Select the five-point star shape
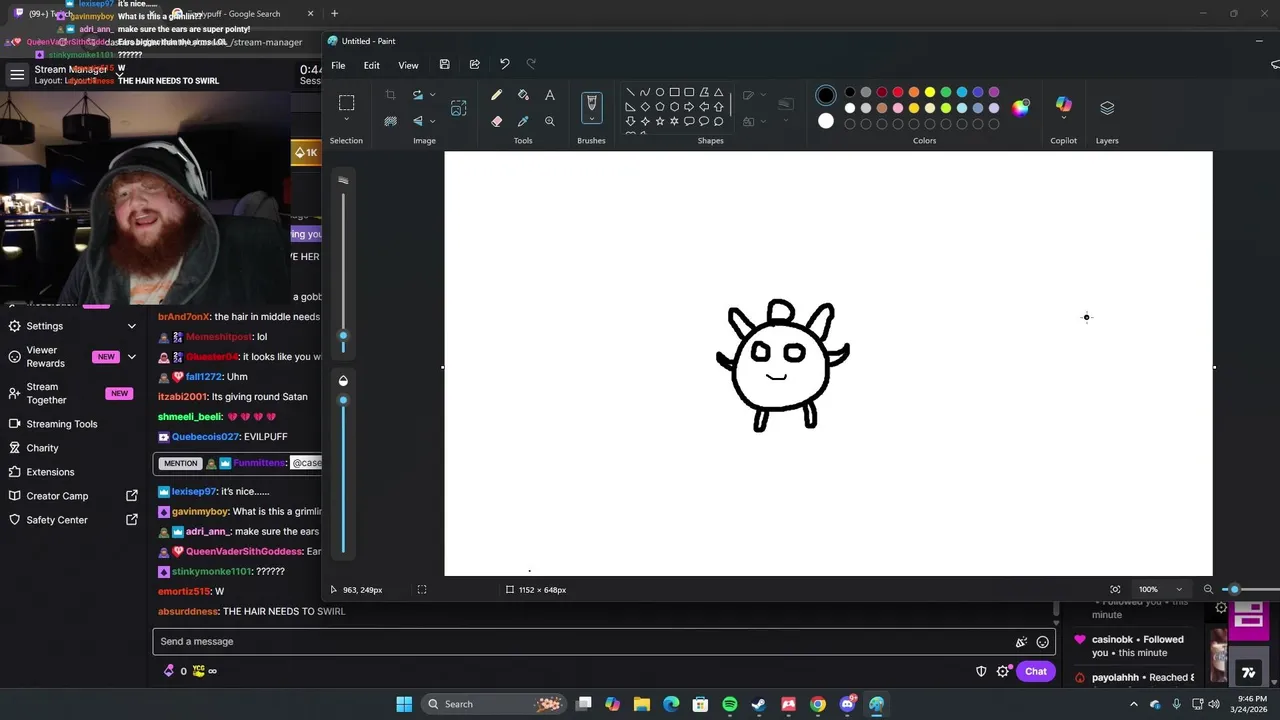Viewport: 1280px width, 720px height. point(659,121)
